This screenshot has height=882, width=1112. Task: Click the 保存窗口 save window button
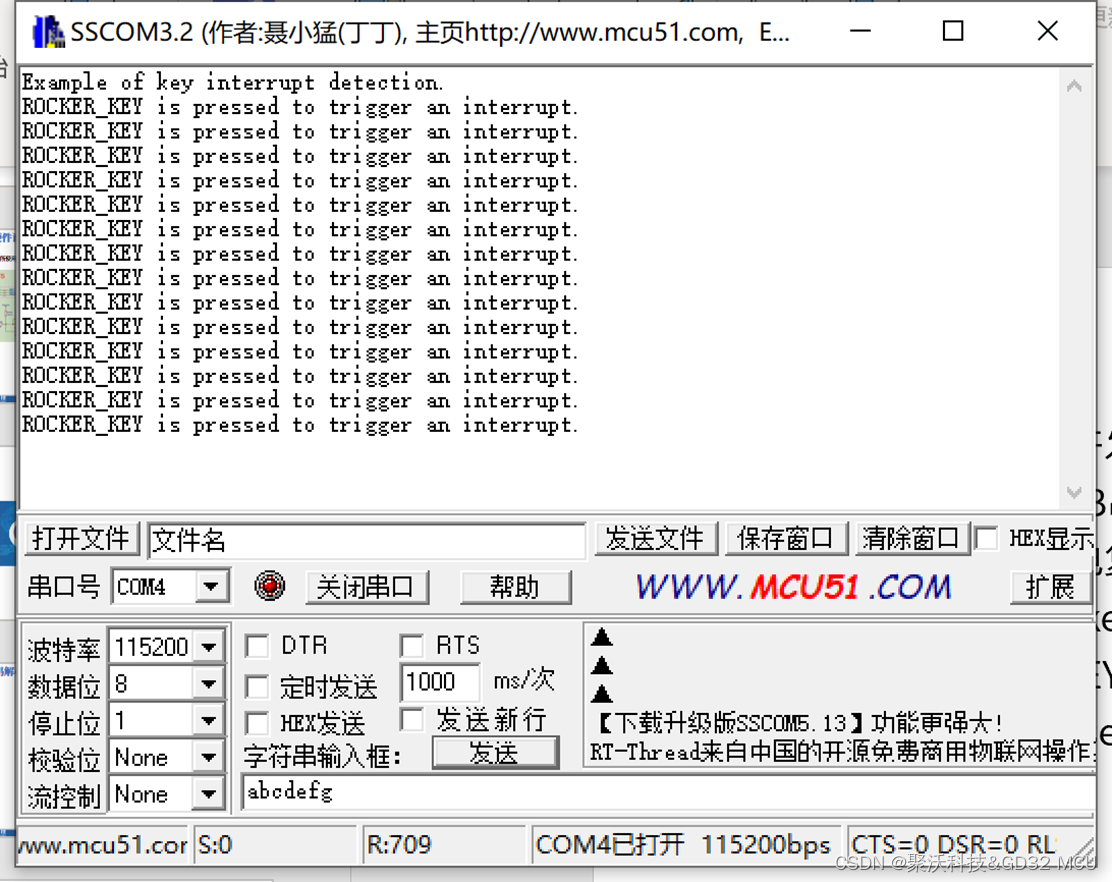click(784, 539)
